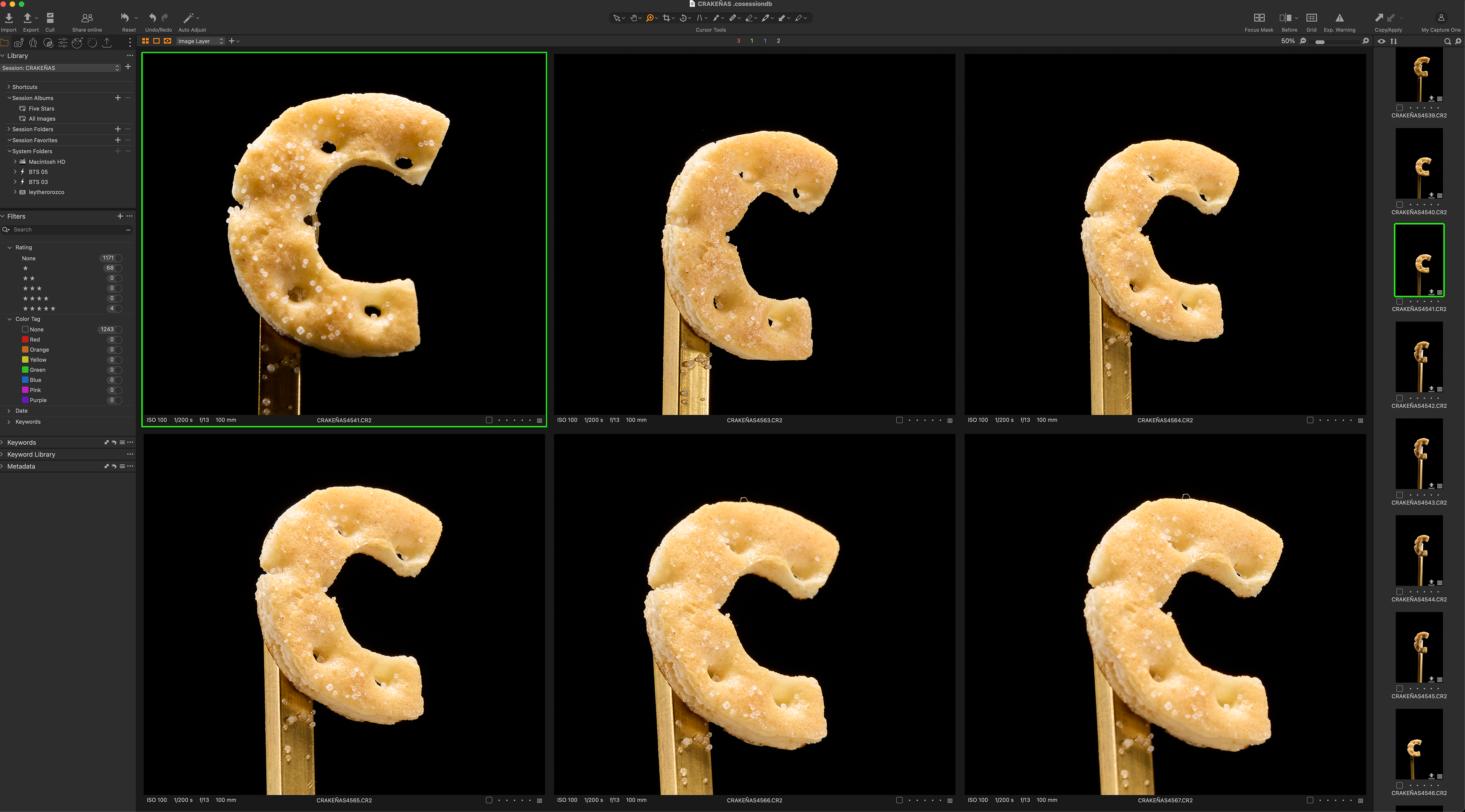Run Auto Adjust magic wand
The width and height of the screenshot is (1465, 812).
click(189, 18)
